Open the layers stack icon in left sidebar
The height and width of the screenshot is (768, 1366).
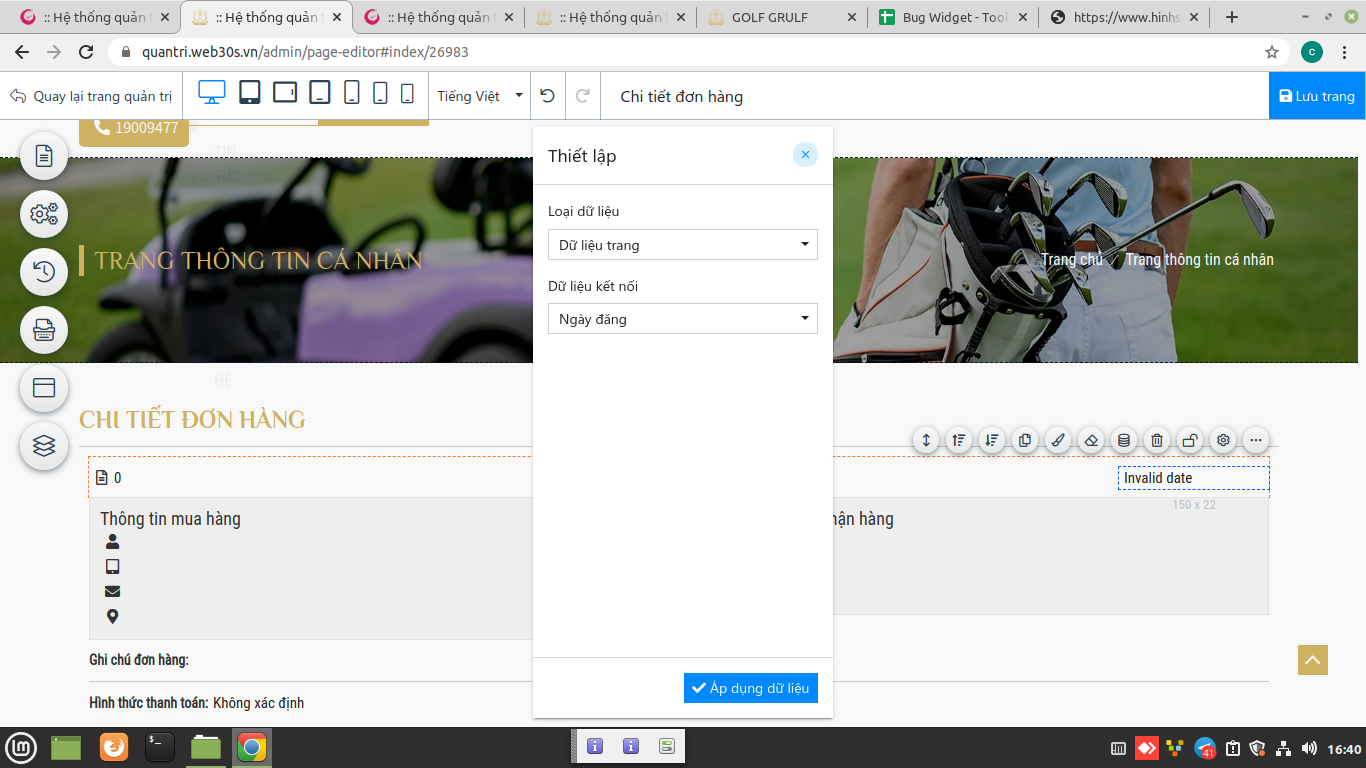tap(44, 446)
